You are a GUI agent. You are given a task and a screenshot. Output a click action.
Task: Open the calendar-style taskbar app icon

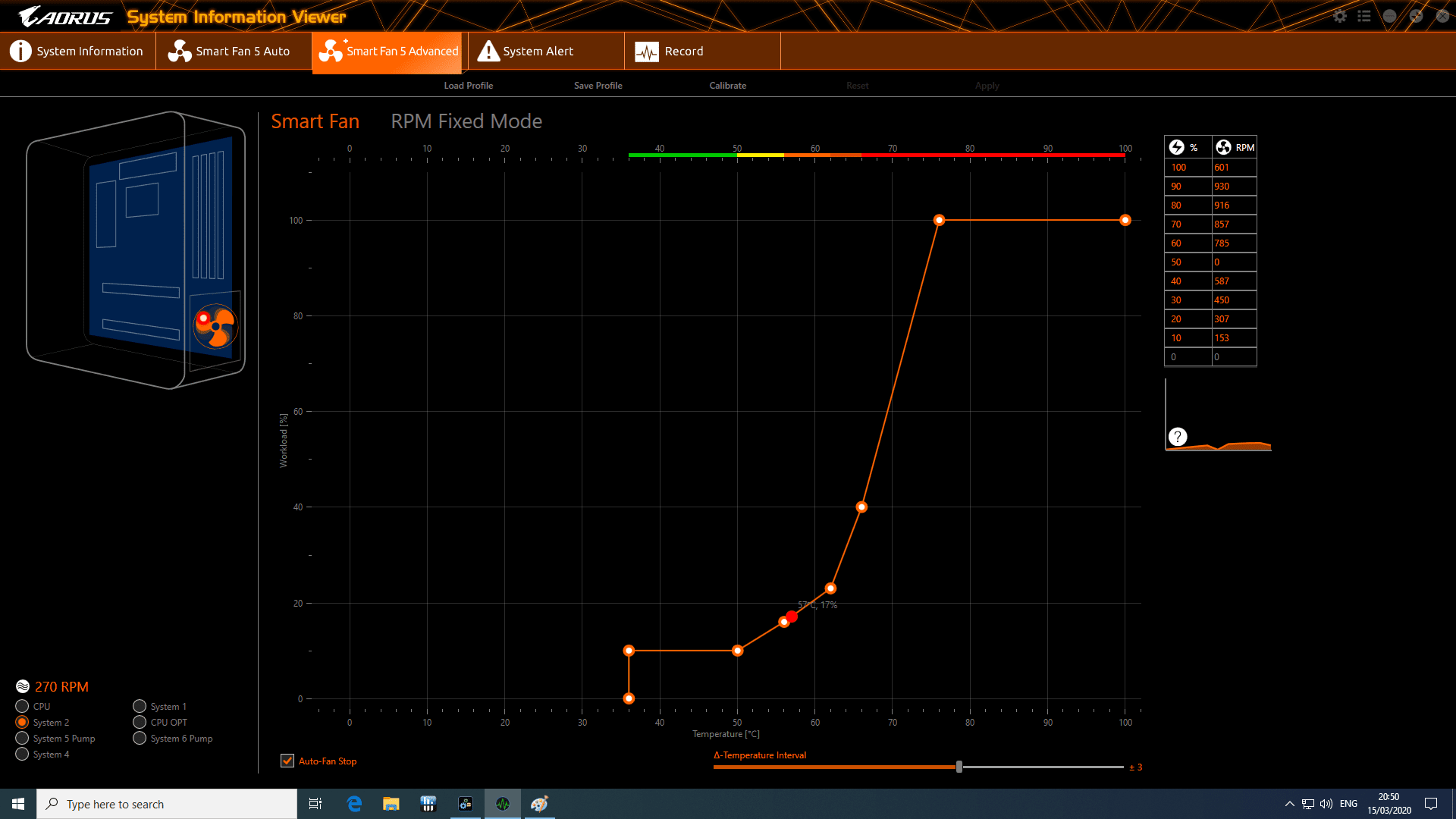(x=428, y=804)
